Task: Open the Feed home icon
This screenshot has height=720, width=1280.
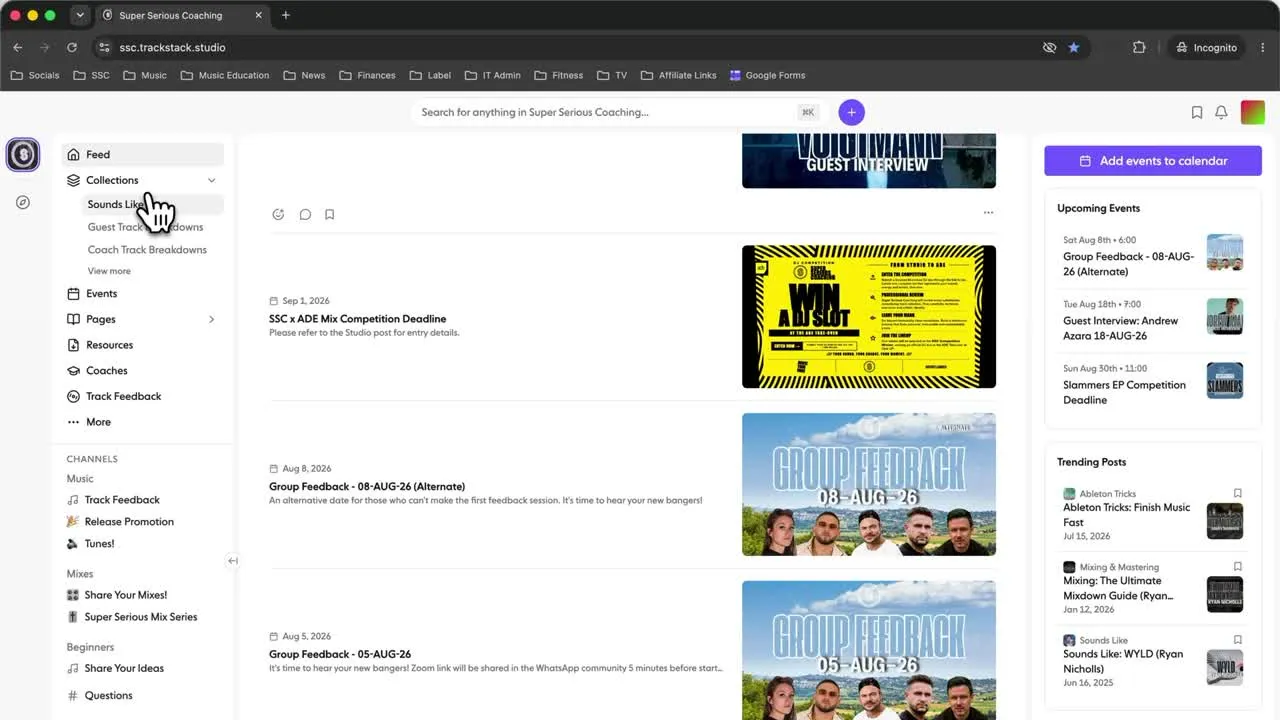Action: click(x=73, y=155)
